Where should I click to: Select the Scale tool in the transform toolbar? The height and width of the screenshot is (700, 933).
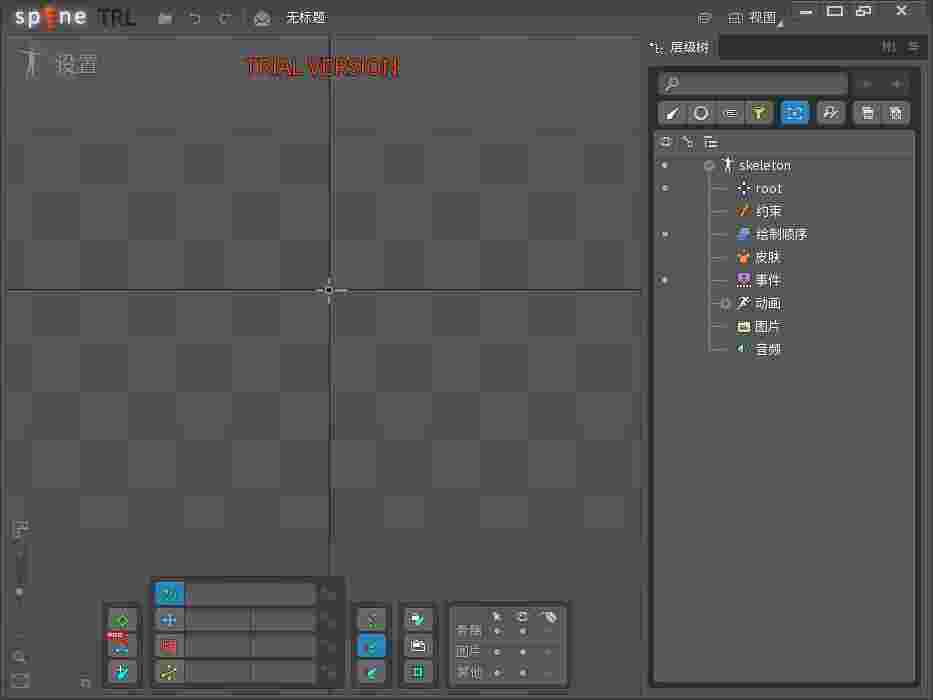click(x=169, y=647)
